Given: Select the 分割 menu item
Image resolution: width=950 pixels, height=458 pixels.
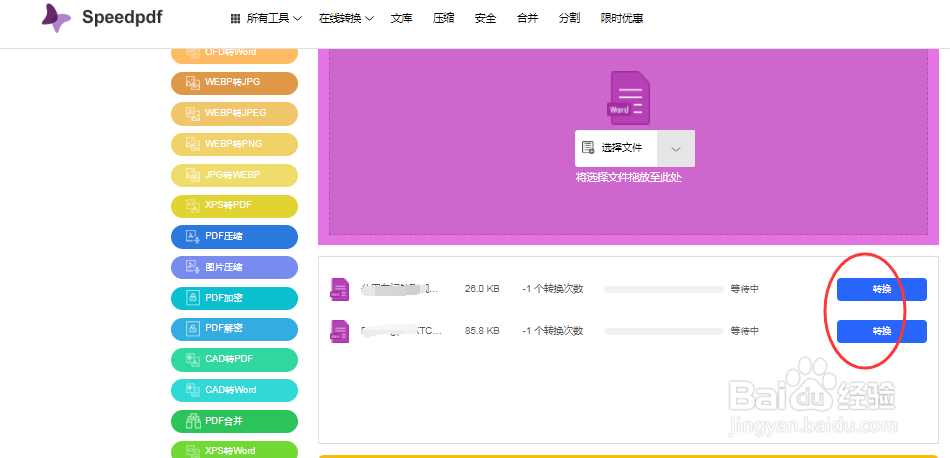Looking at the screenshot, I should [x=569, y=19].
